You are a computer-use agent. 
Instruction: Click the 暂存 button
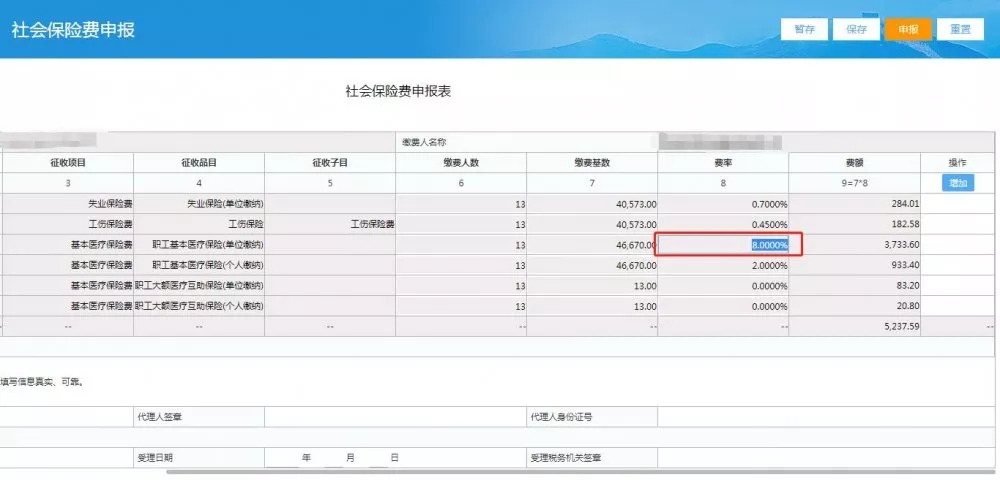pyautogui.click(x=804, y=29)
